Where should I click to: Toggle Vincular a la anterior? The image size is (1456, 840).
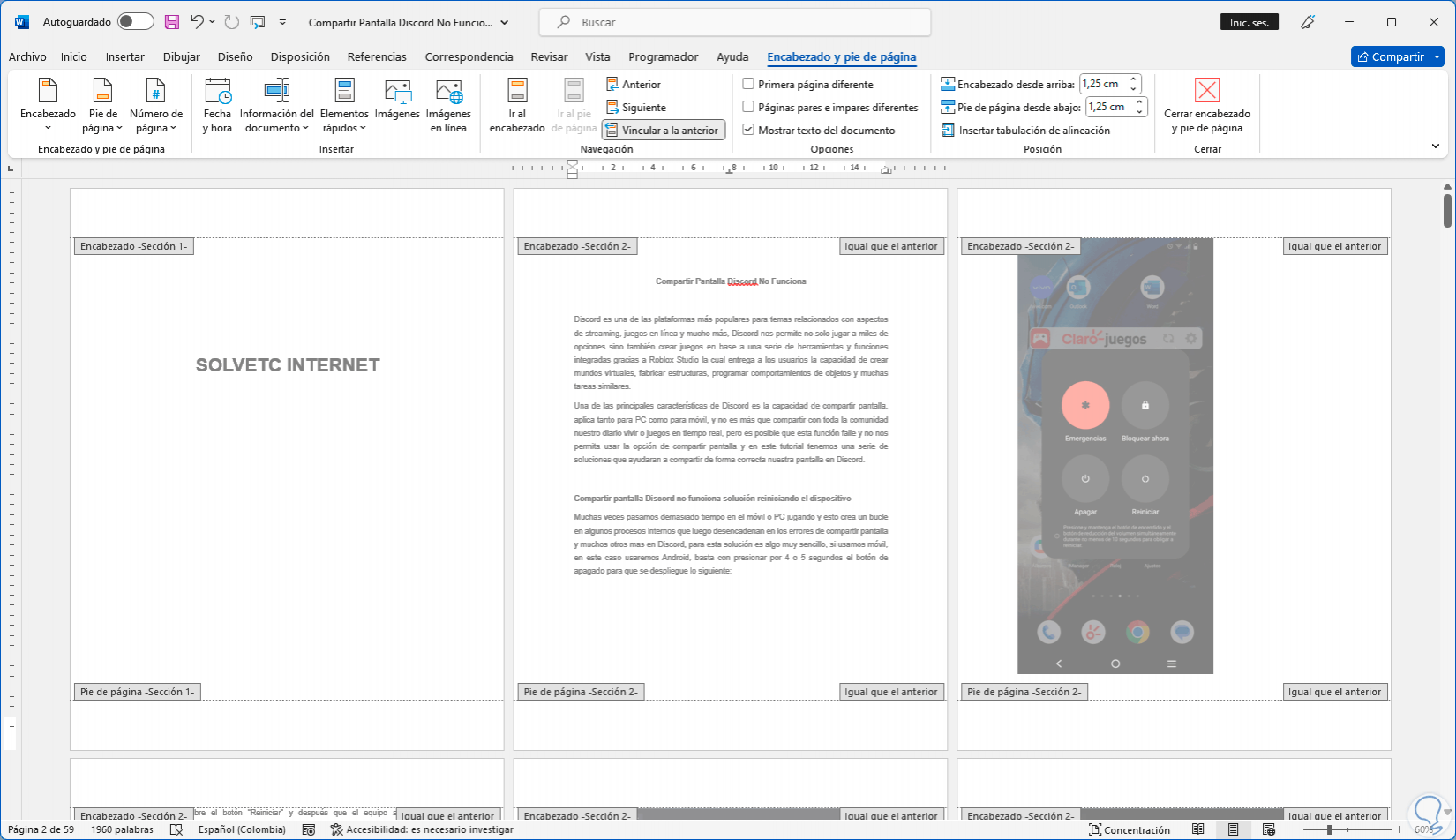coord(664,131)
